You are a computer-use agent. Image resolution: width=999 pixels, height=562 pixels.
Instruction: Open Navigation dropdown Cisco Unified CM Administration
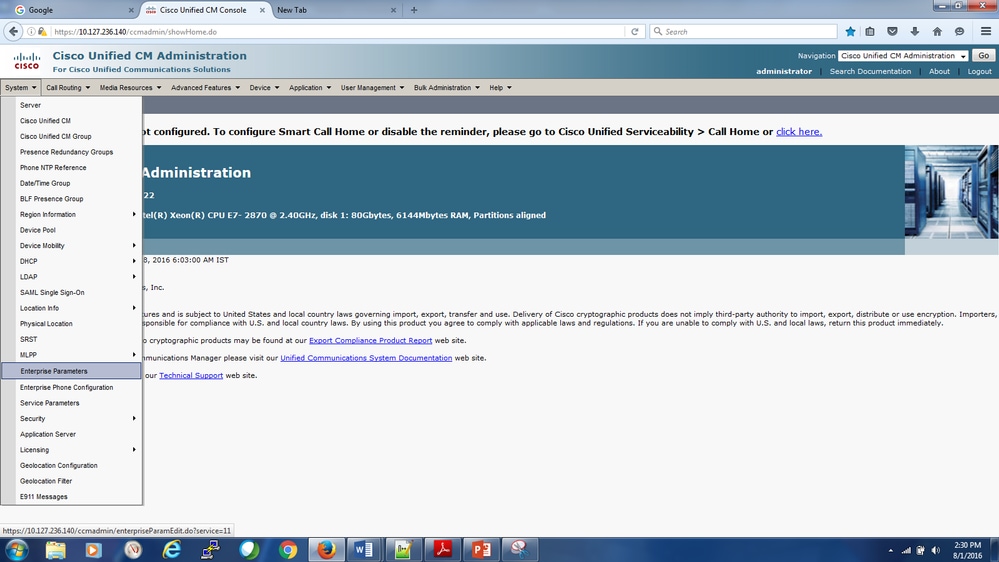pyautogui.click(x=903, y=56)
